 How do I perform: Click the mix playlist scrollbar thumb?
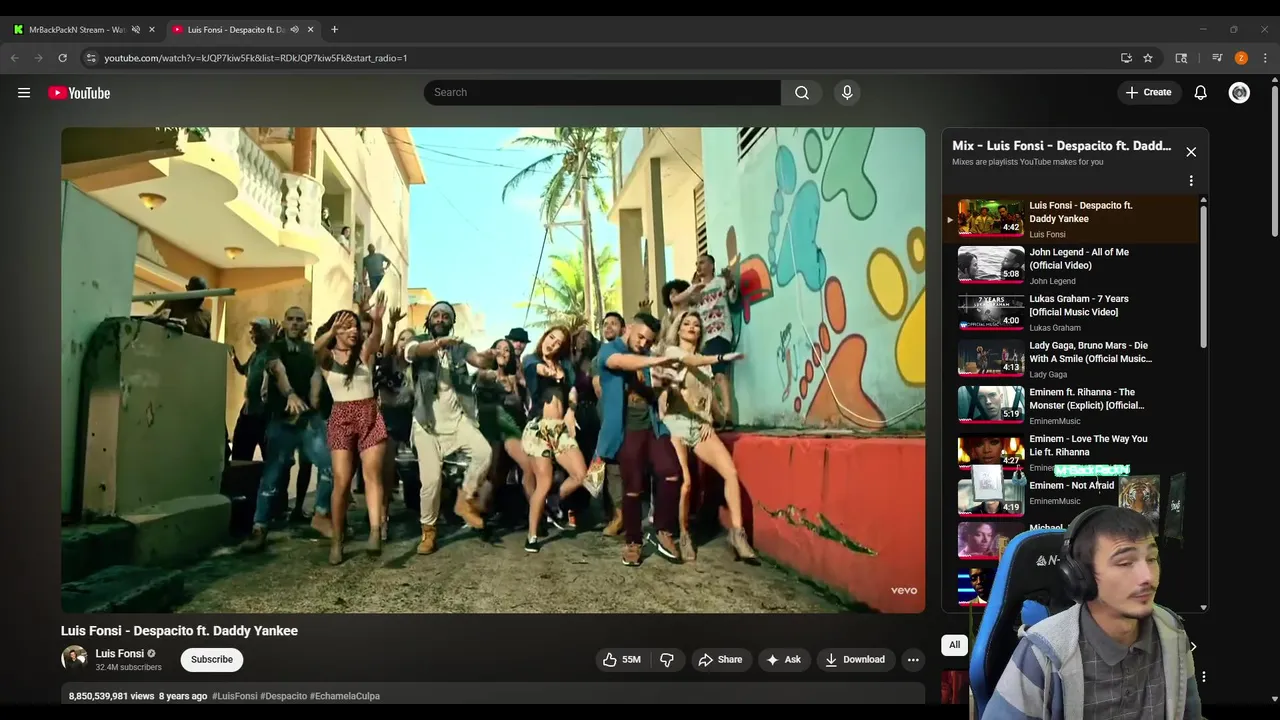[1203, 277]
